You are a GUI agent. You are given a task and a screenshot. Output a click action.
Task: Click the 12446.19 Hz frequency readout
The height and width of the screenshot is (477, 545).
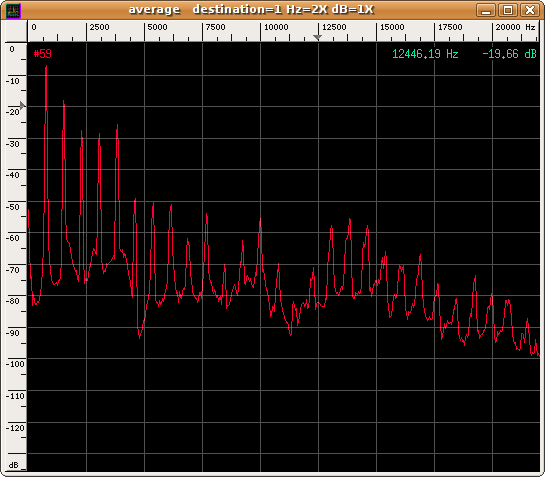coord(425,54)
